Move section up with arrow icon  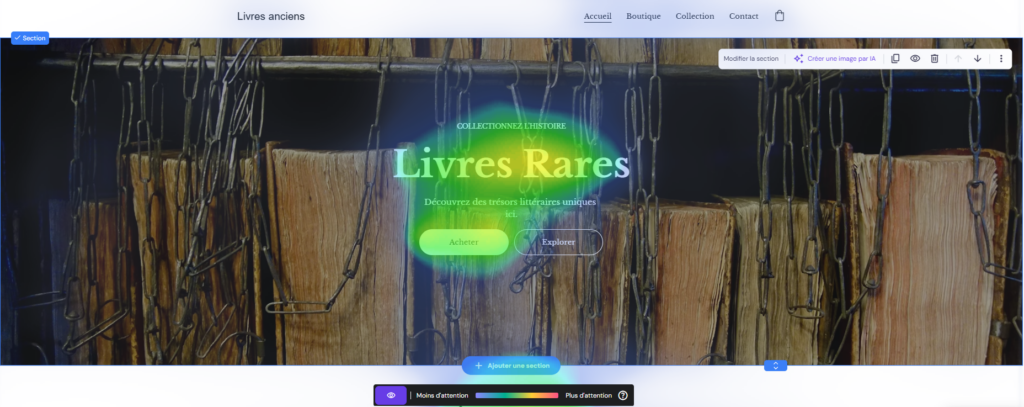click(x=958, y=58)
